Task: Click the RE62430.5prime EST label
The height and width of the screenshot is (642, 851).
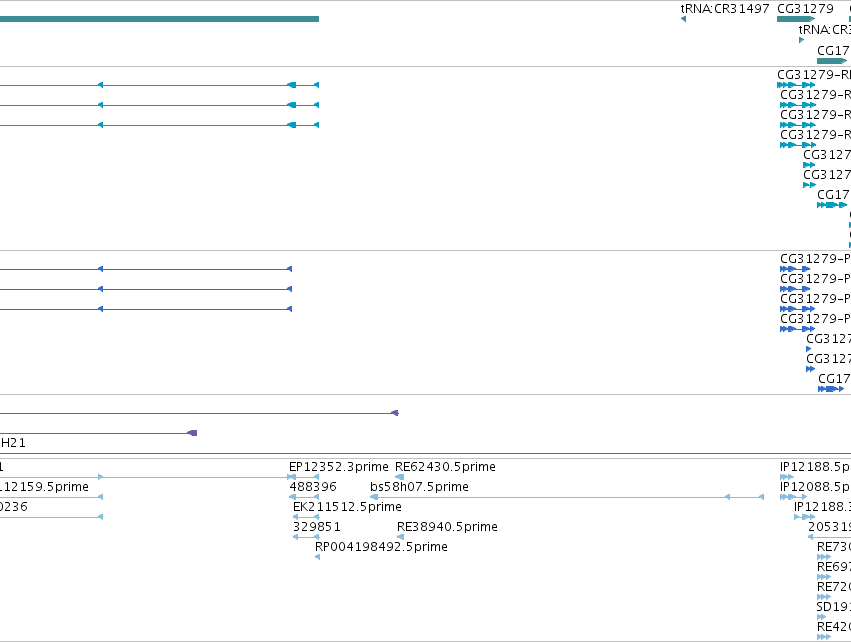Action: 445,467
